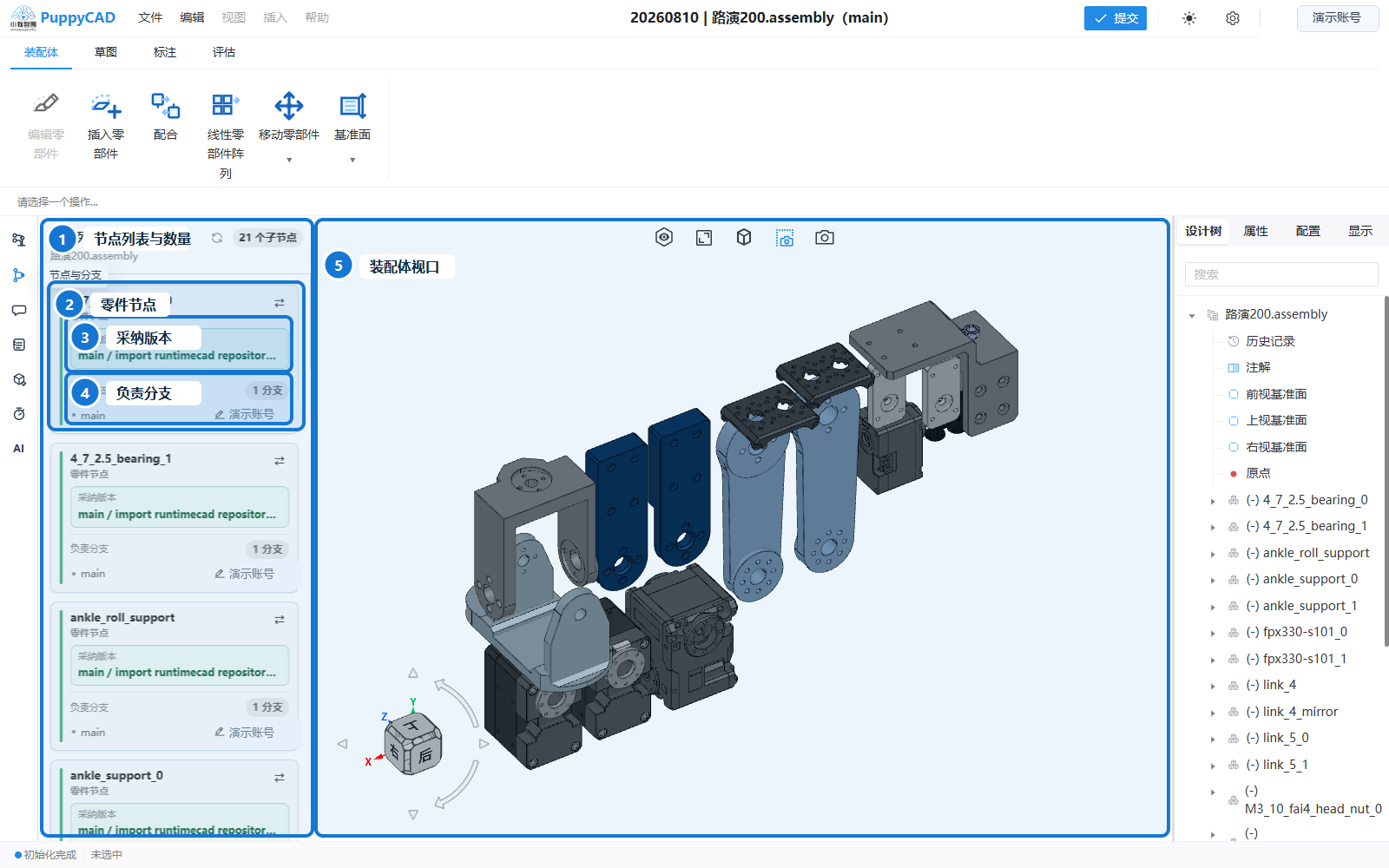
Task: Select the 移动零部件 move component tool
Action: [289, 116]
